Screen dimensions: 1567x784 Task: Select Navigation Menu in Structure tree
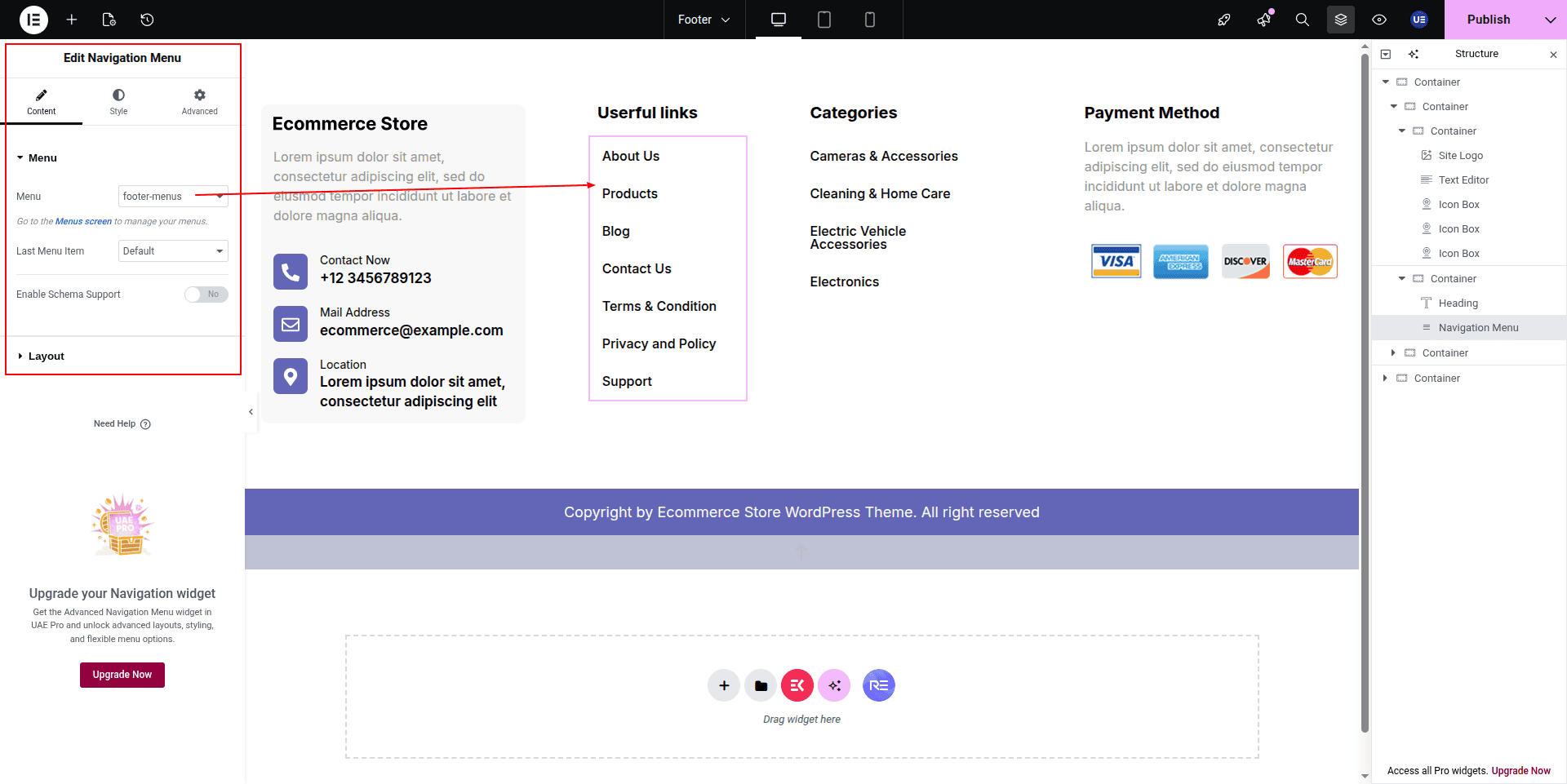coord(1478,328)
